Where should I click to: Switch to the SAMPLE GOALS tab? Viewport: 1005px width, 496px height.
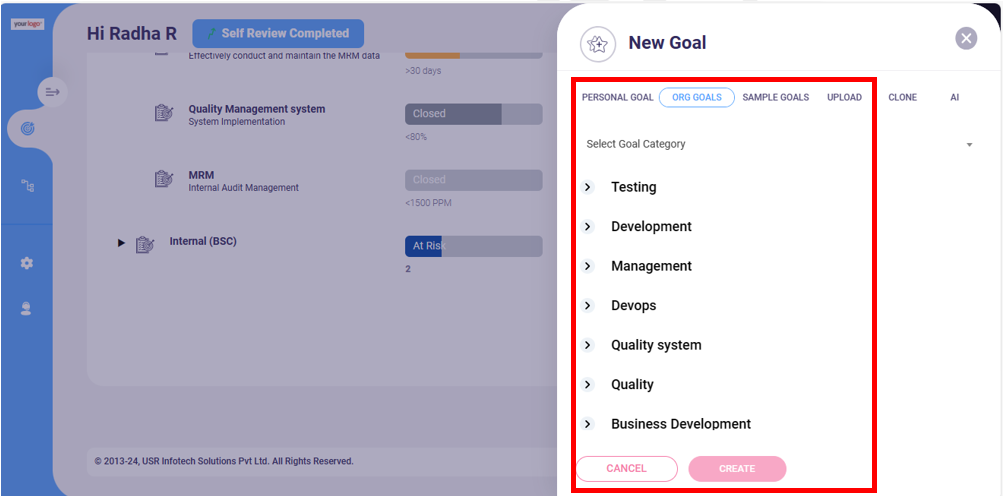click(x=776, y=97)
